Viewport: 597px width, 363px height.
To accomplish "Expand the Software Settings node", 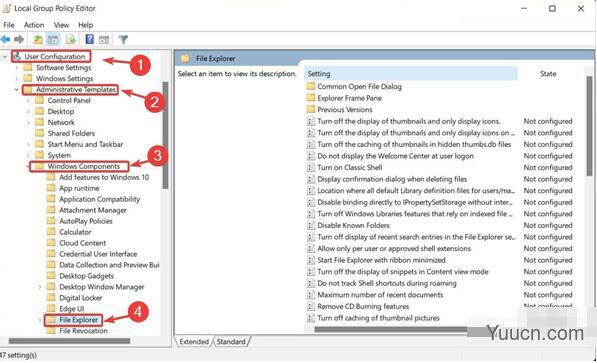I will tap(16, 68).
